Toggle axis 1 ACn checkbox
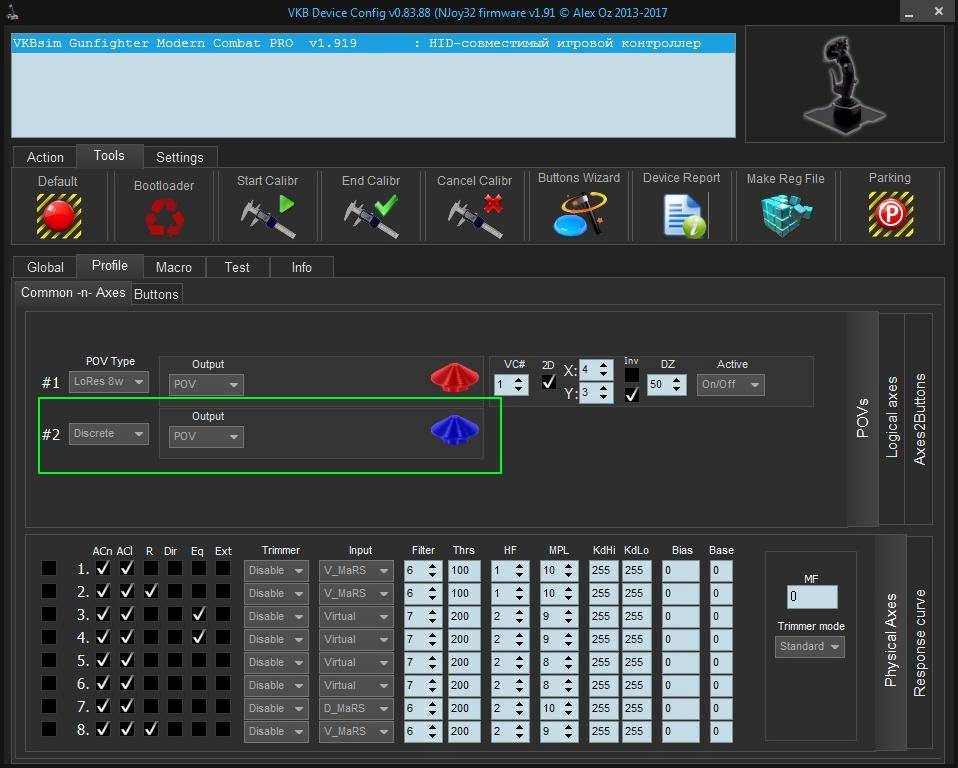The image size is (958, 768). pyautogui.click(x=103, y=568)
